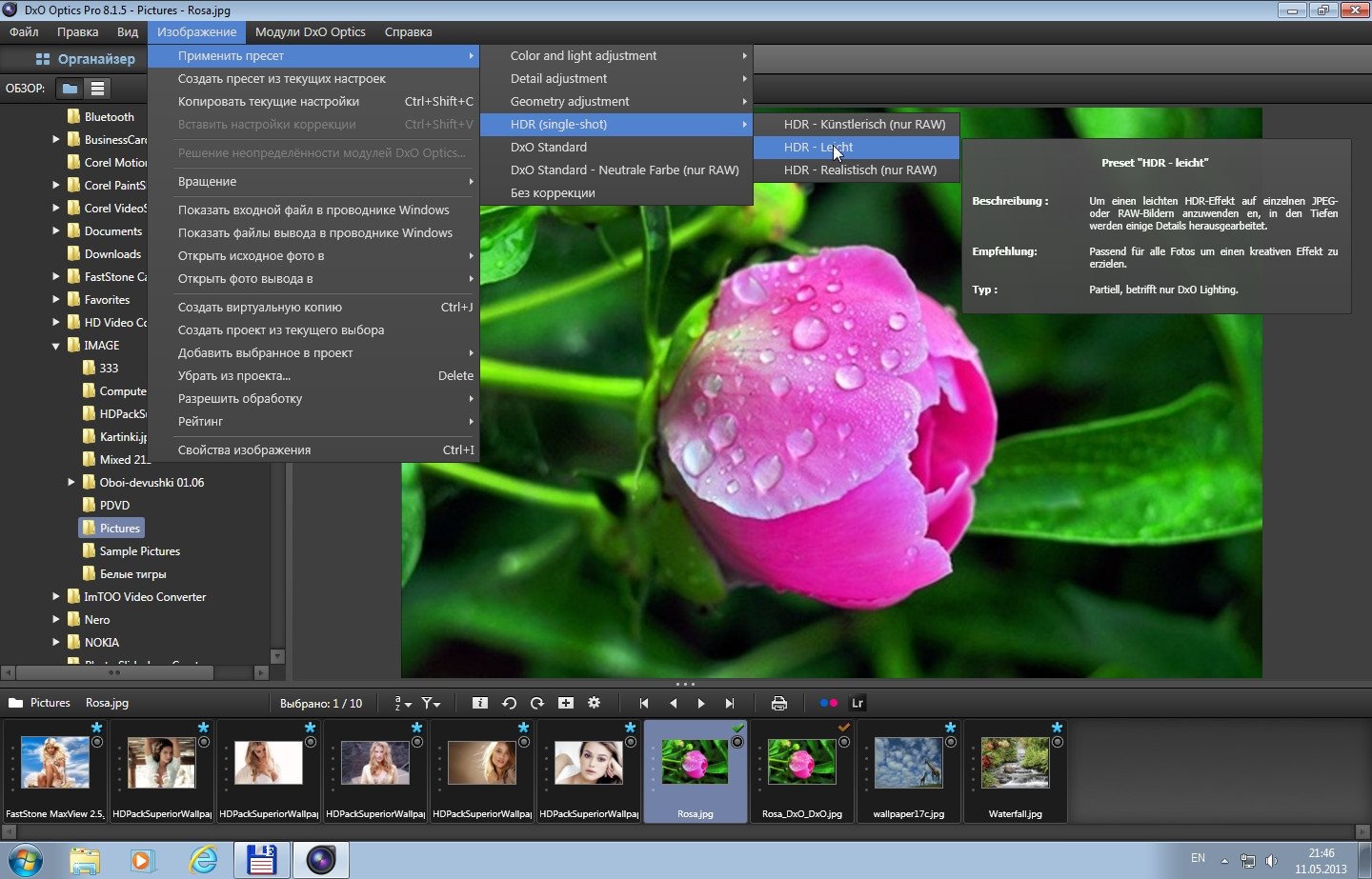
Task: Switch to project list view icon
Action: (x=97, y=89)
